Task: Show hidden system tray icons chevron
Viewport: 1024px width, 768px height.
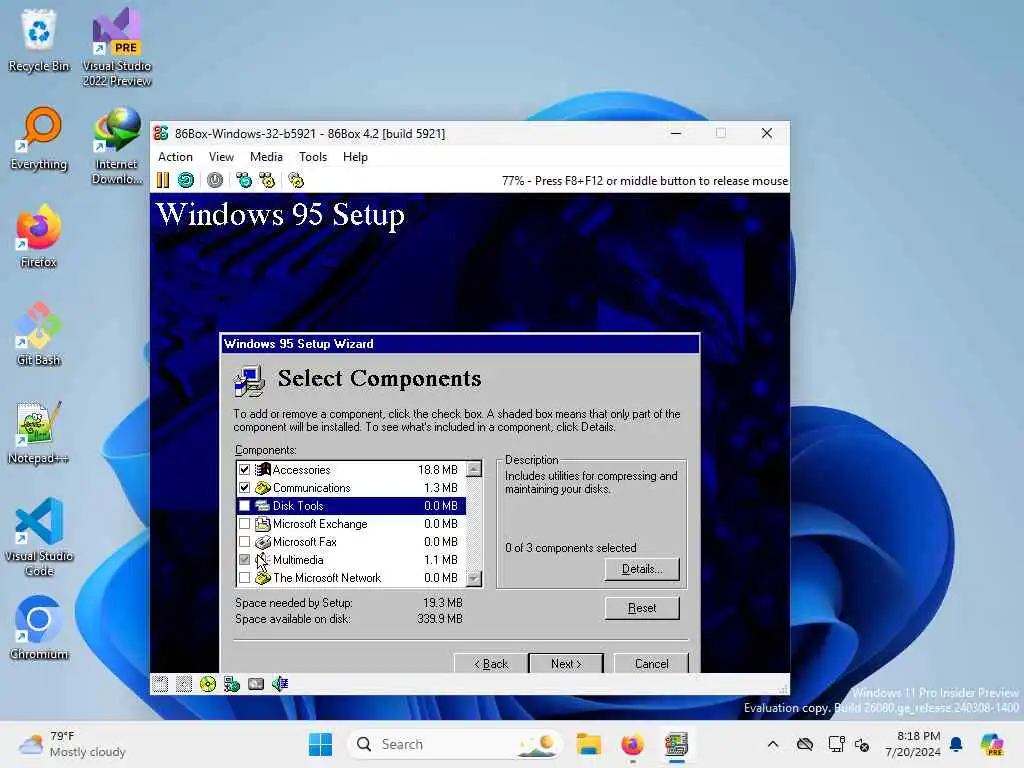Action: [773, 744]
